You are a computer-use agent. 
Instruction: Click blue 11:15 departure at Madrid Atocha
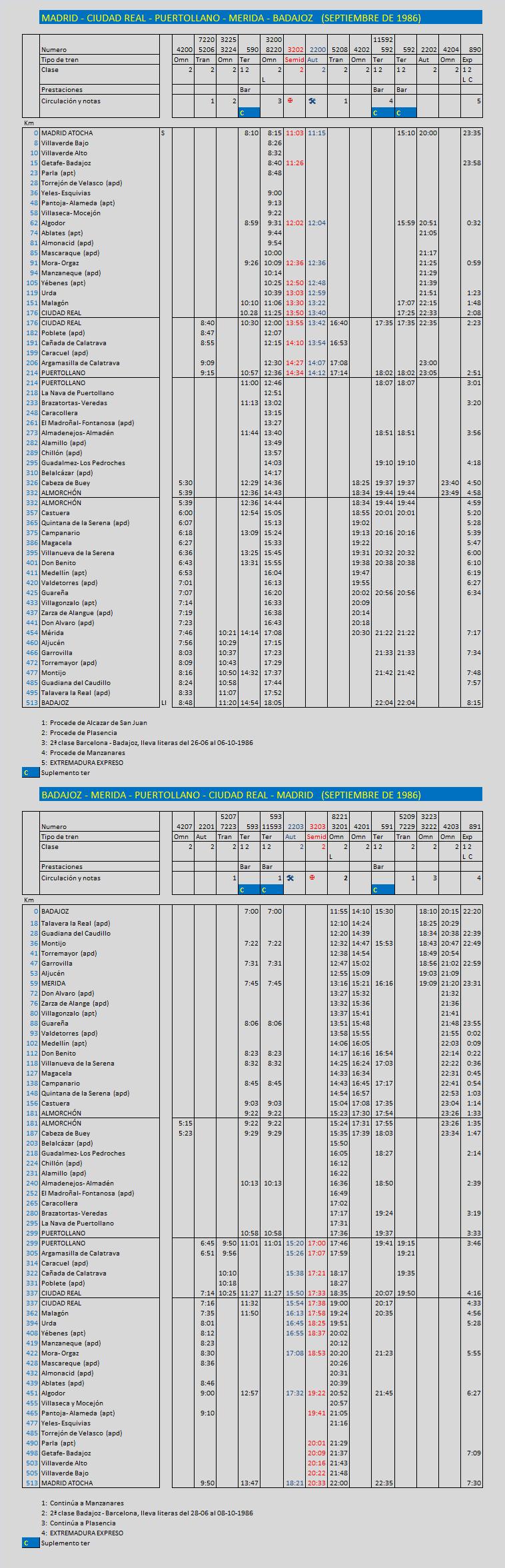(317, 133)
